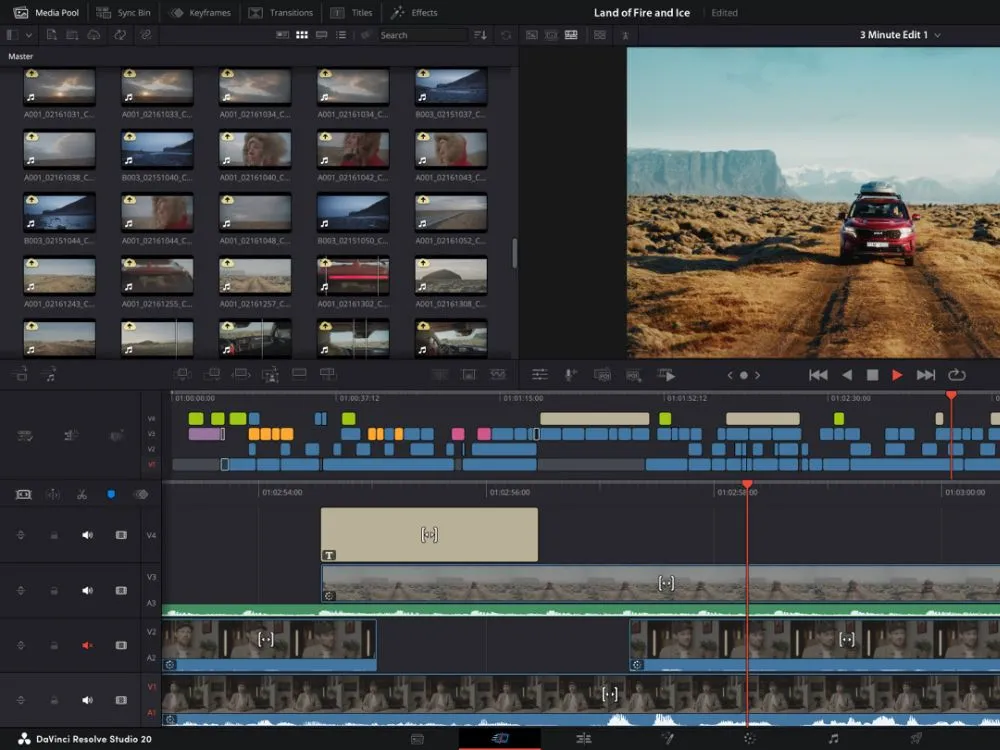
Task: Open the Fusion page
Action: click(x=667, y=738)
